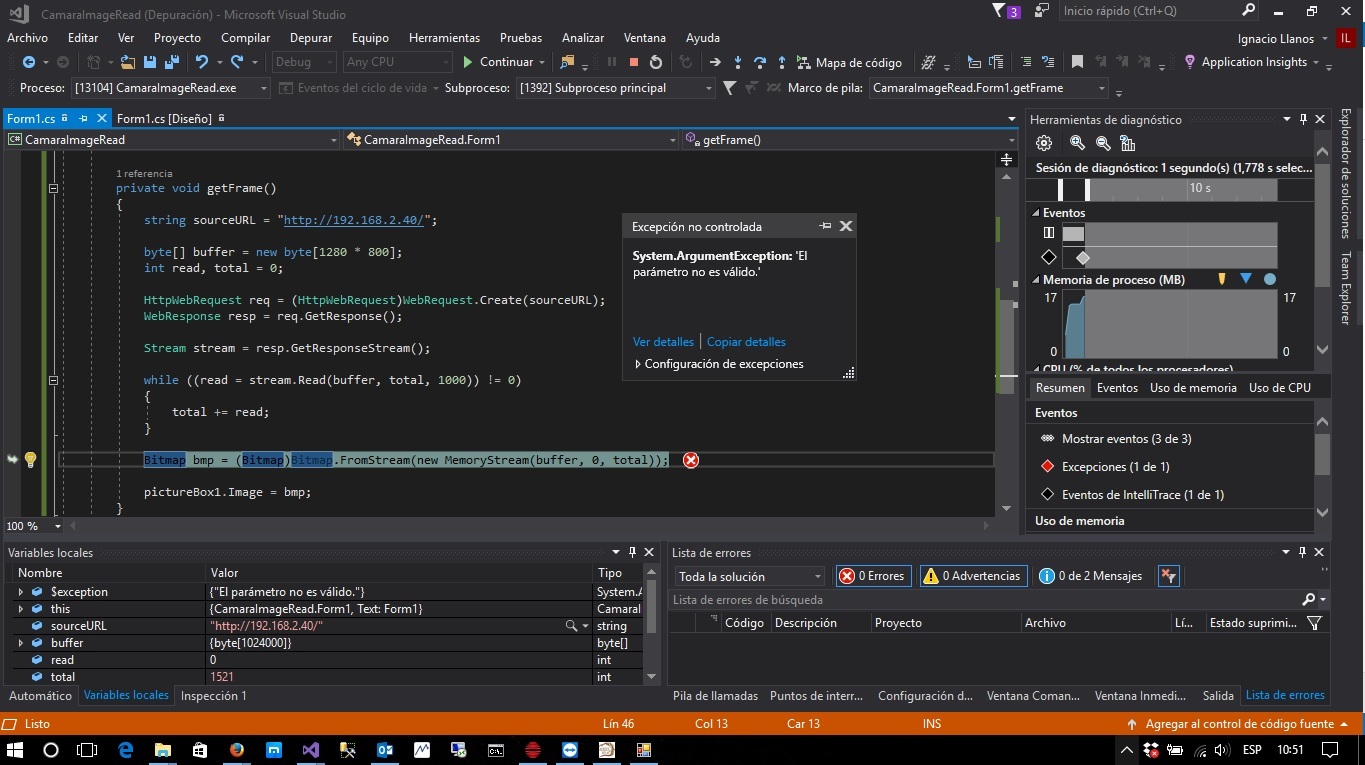Close the Excepción no controlada popup
The width and height of the screenshot is (1365, 765).
click(846, 227)
